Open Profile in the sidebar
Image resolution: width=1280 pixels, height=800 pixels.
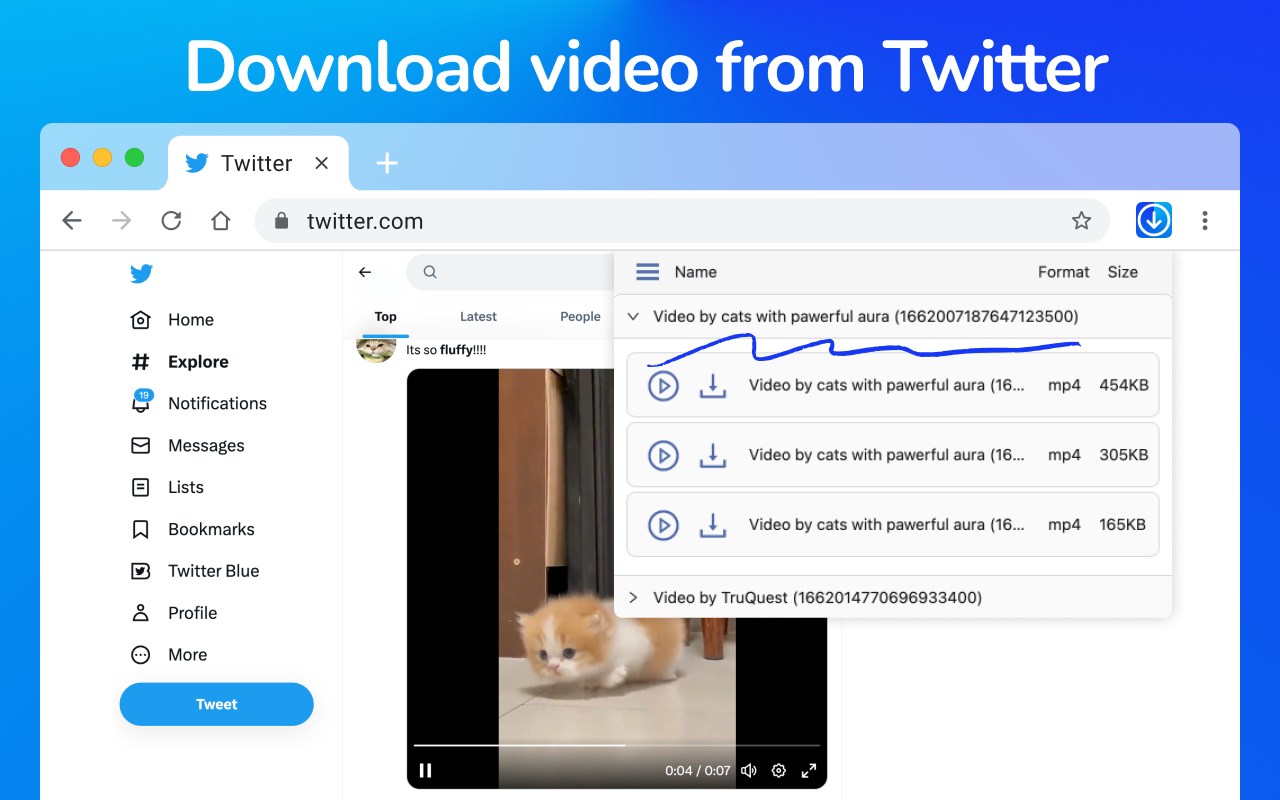[x=174, y=613]
